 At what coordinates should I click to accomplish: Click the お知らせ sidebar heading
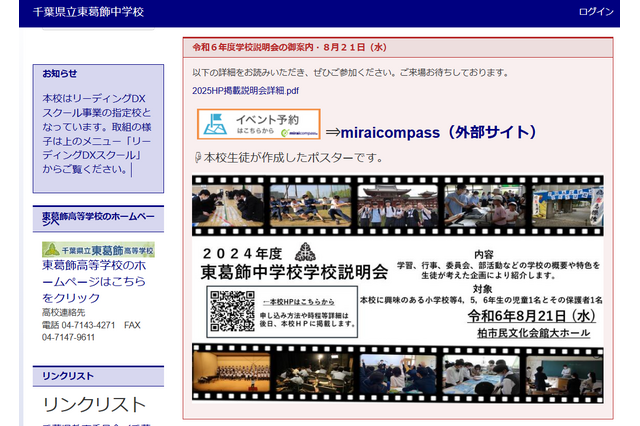pyautogui.click(x=60, y=73)
